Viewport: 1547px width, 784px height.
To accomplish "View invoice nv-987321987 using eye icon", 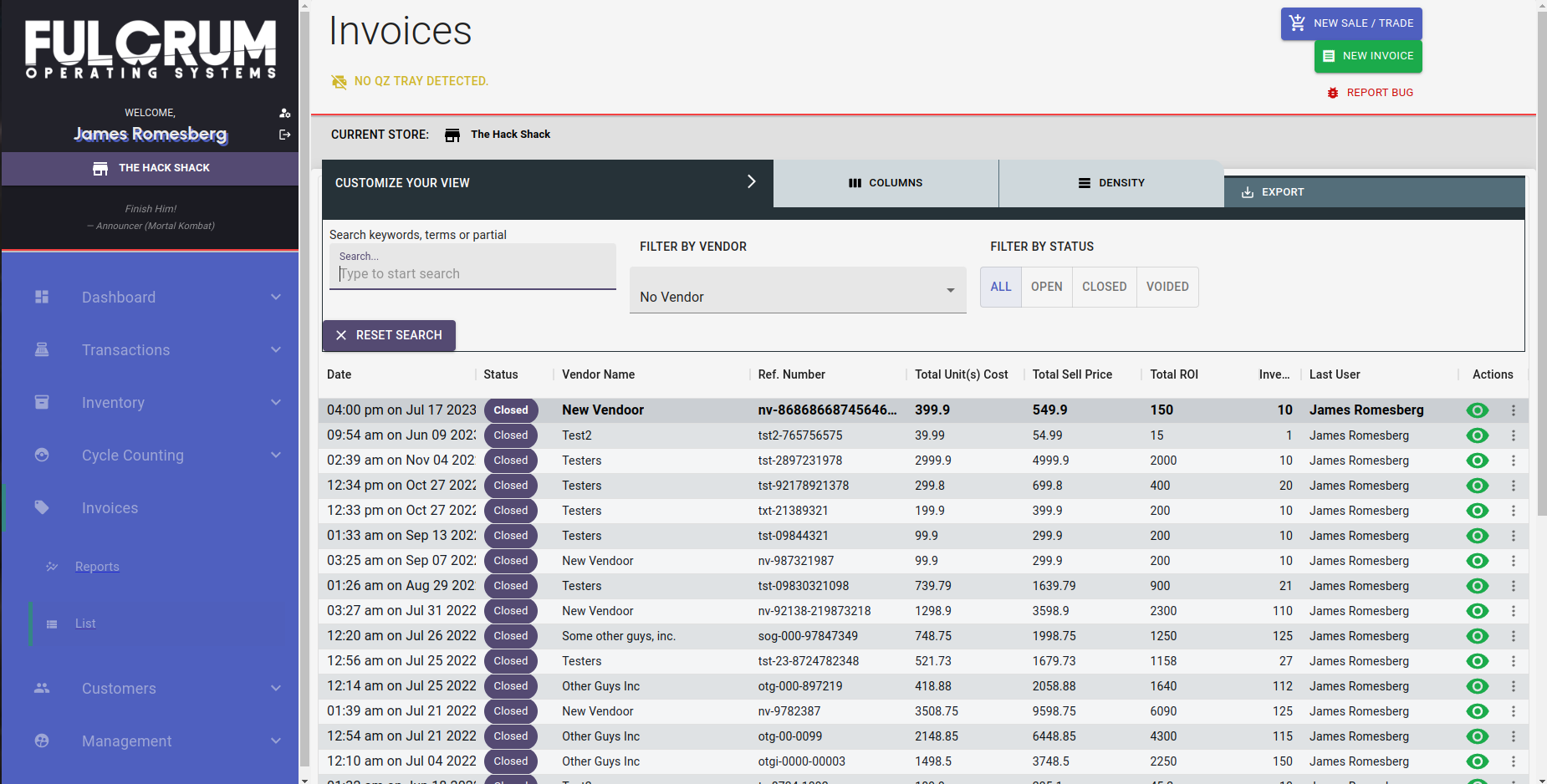I will coord(1477,561).
